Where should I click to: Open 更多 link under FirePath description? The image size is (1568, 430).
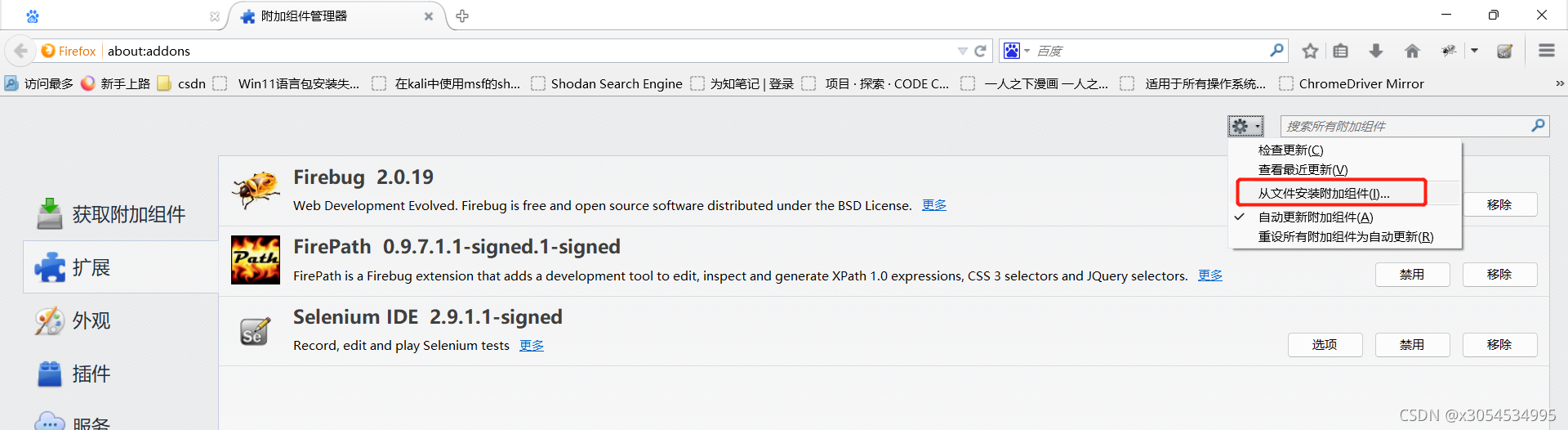(x=1210, y=275)
